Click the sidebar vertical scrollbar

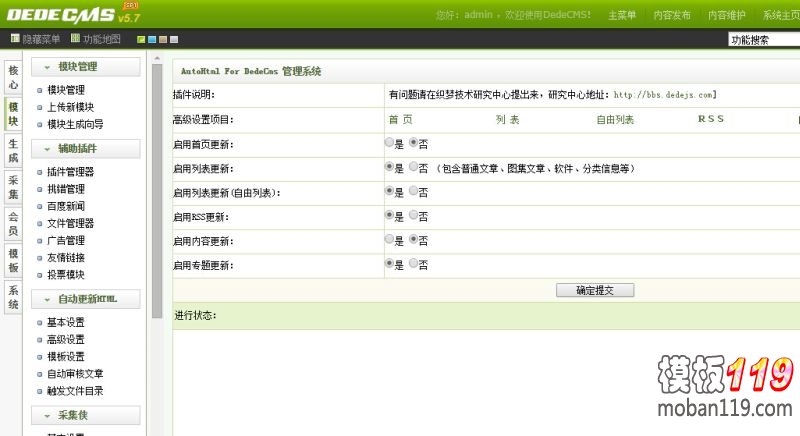(x=157, y=191)
